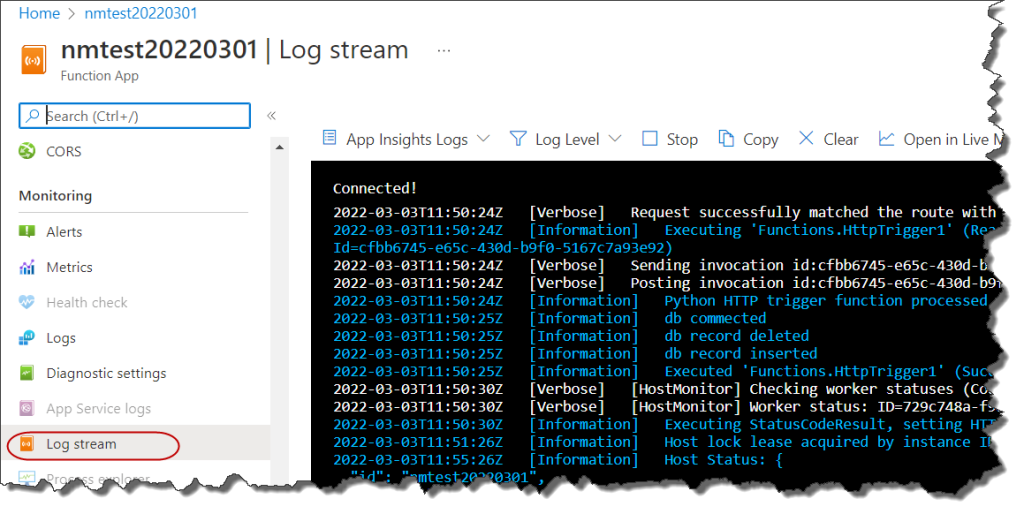Image resolution: width=1024 pixels, height=514 pixels.
Task: Click the Diagnostic settings icon
Action: pos(27,373)
